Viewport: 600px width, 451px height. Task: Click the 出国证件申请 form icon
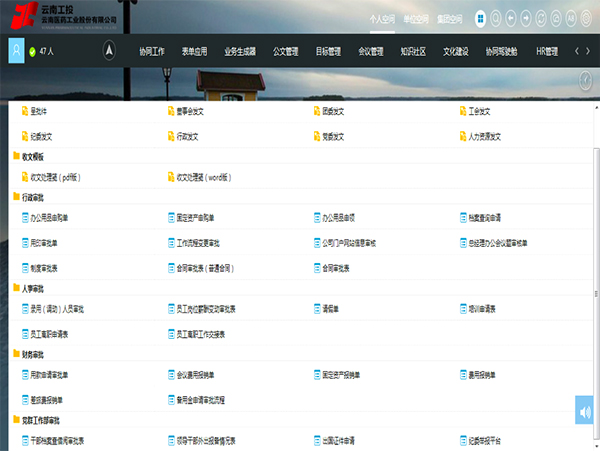(317, 441)
